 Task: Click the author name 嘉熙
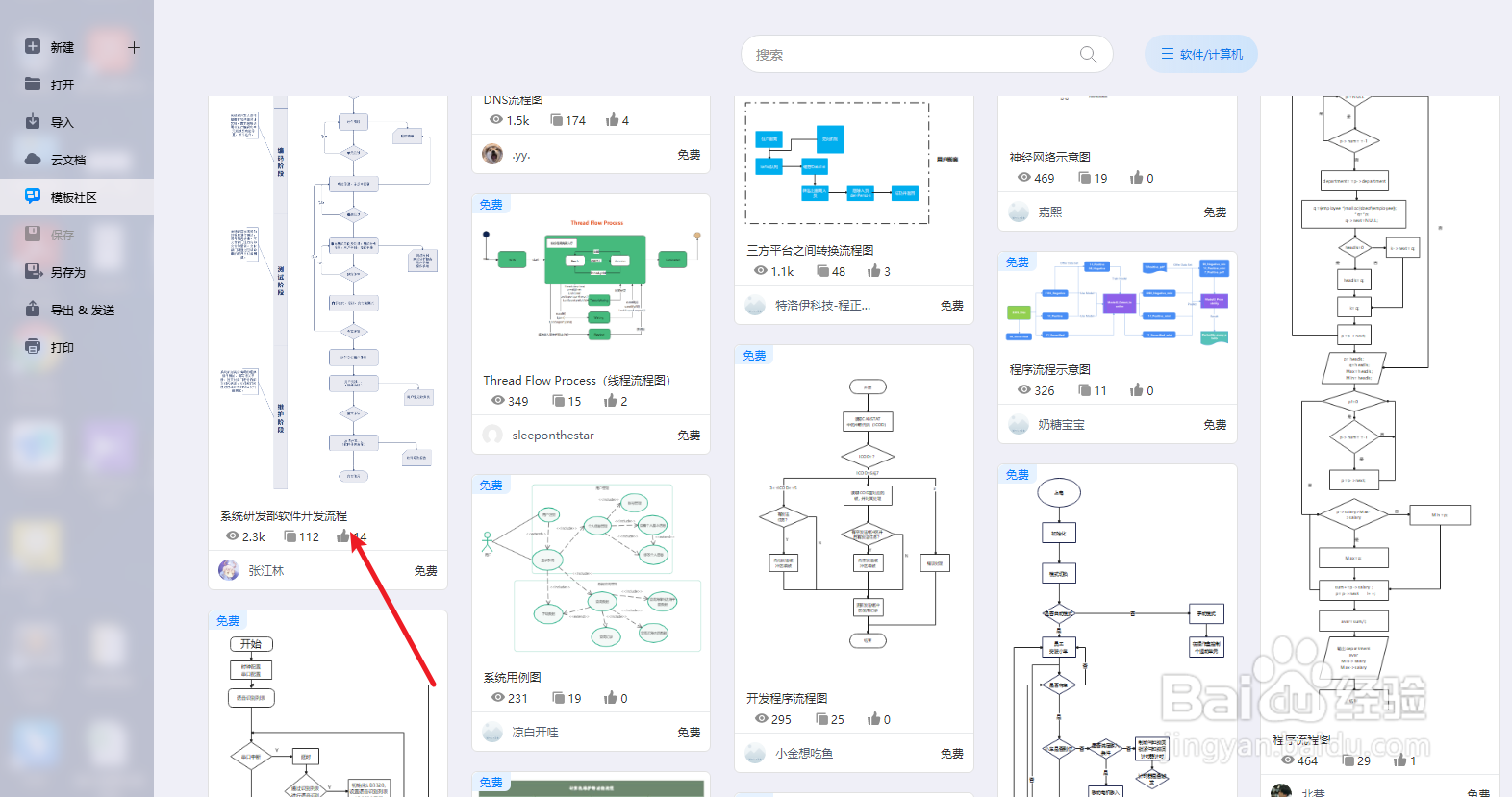click(1050, 212)
